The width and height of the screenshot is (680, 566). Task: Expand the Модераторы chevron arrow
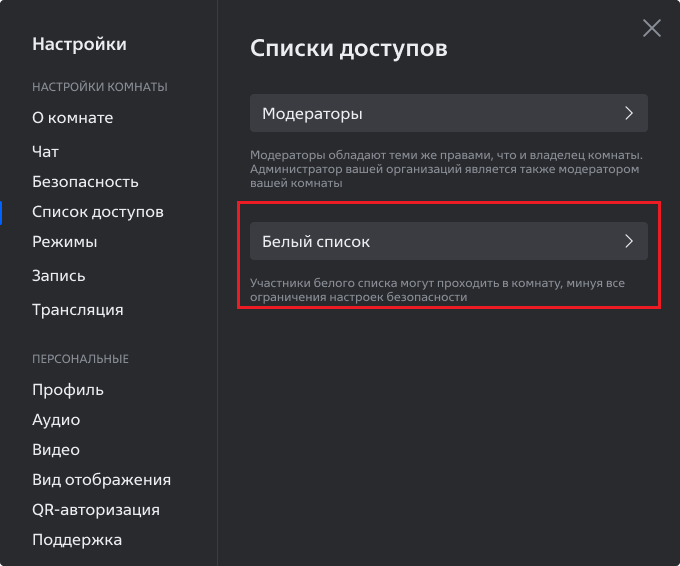click(x=629, y=113)
